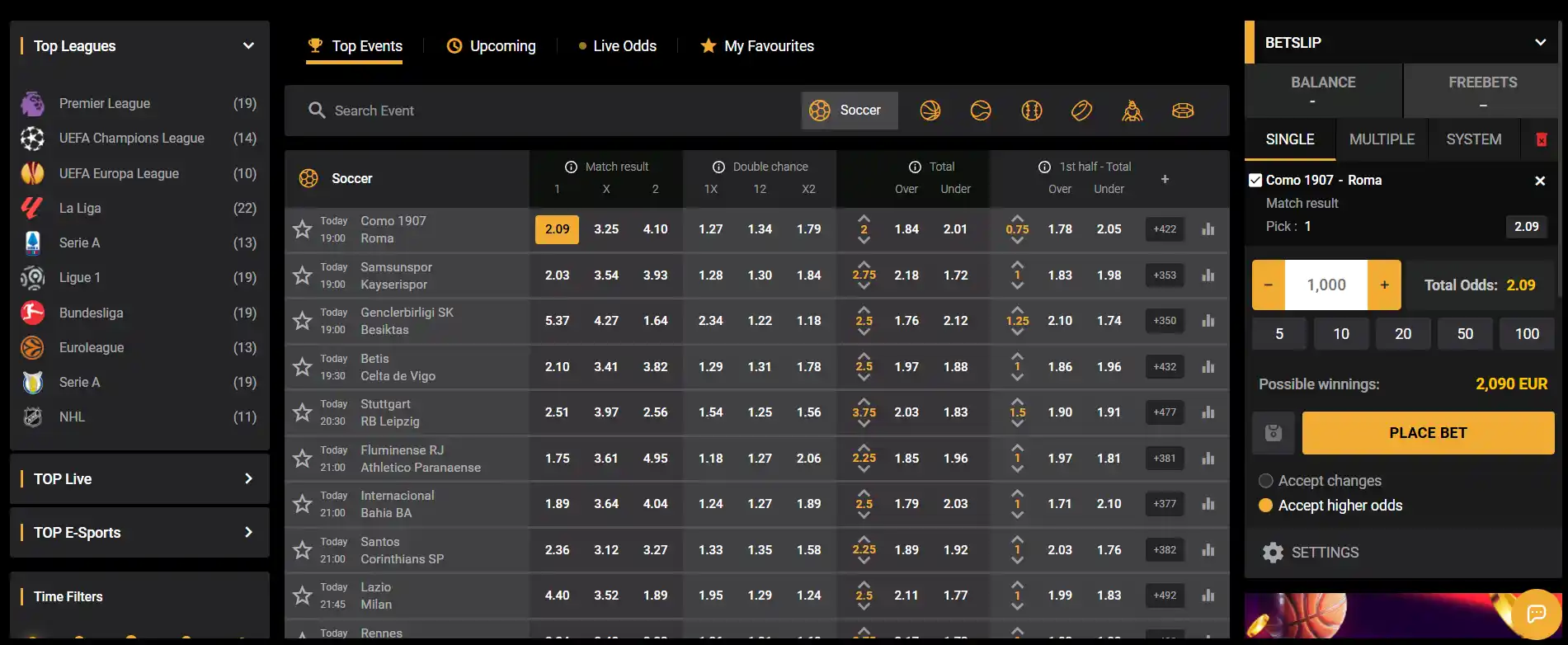Select the basketball sport icon

[x=930, y=111]
